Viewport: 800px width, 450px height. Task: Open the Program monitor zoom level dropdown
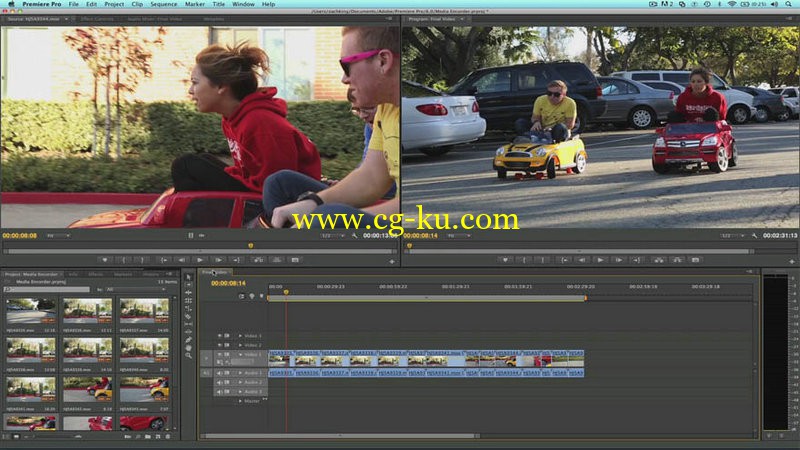[x=459, y=236]
